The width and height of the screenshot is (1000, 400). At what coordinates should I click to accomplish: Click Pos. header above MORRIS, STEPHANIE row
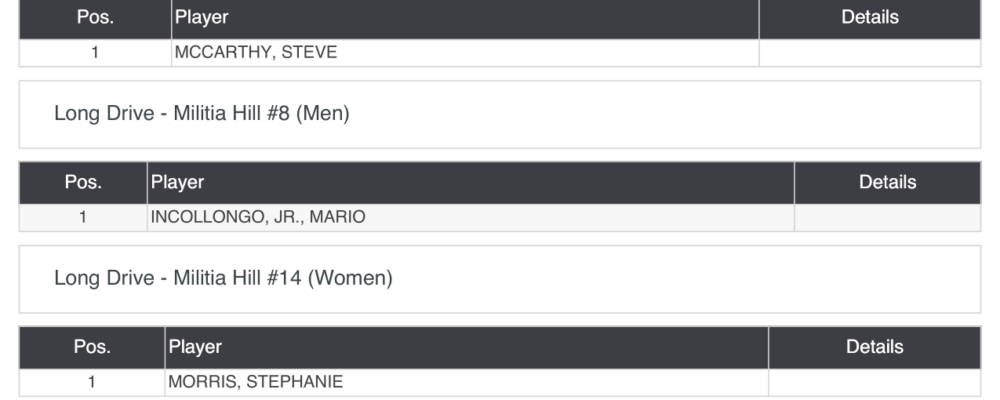point(91,347)
